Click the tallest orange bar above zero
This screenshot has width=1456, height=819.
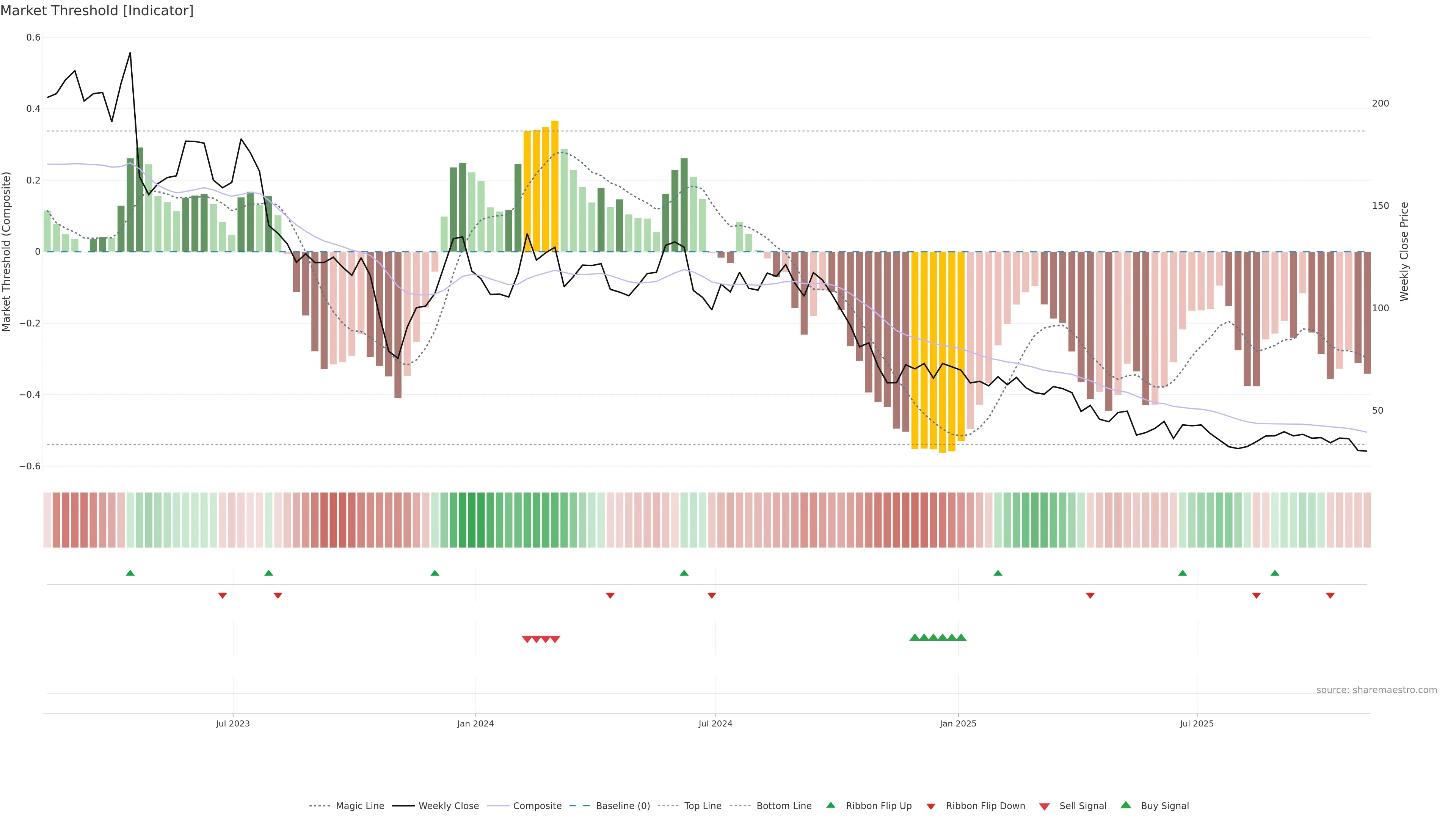555,187
